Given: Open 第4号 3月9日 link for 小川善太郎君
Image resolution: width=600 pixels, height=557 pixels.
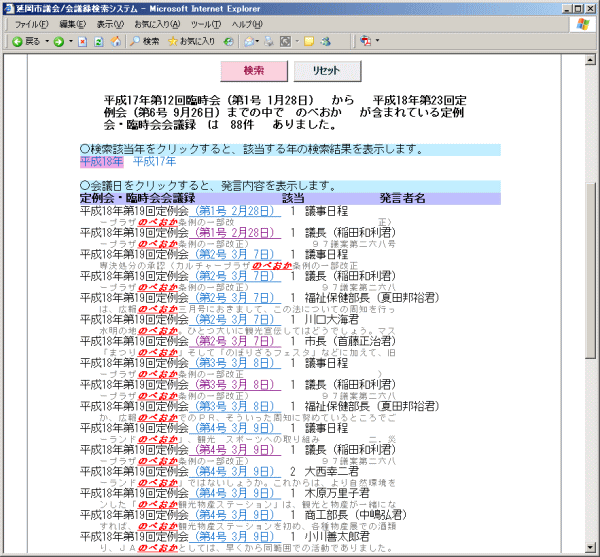Looking at the screenshot, I should click(235, 536).
